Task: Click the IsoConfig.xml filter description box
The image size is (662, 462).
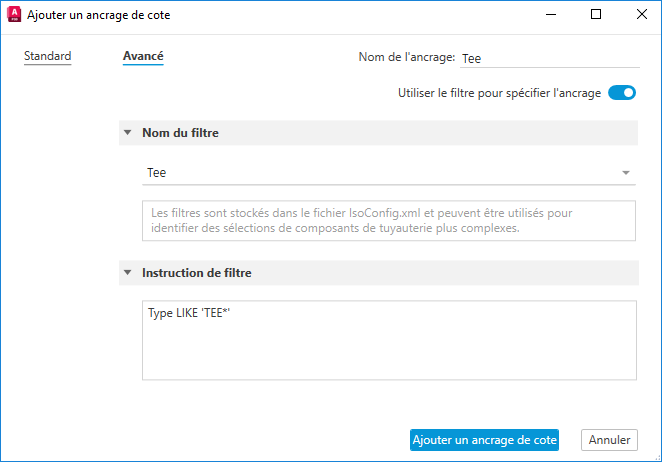Action: coord(389,221)
